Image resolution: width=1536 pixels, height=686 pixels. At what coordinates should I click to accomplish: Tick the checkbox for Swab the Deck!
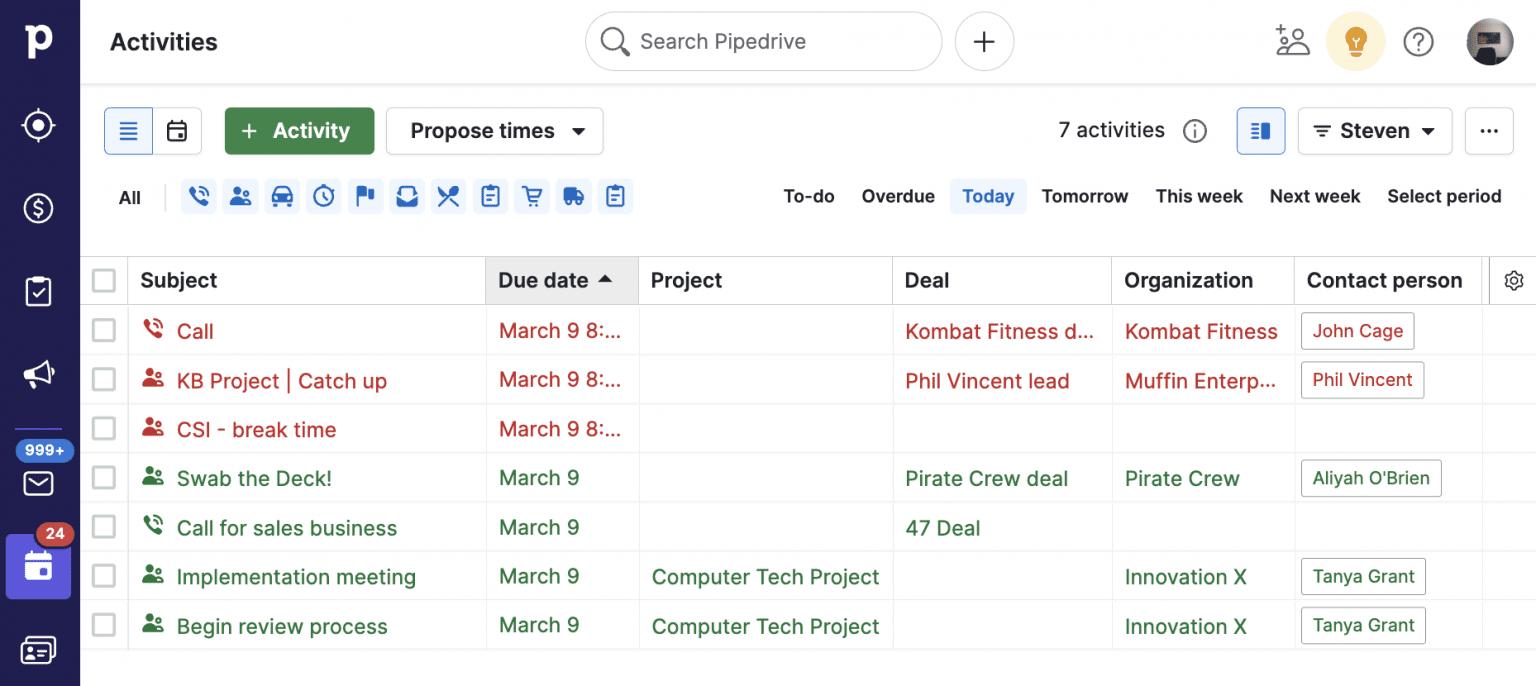pos(104,478)
